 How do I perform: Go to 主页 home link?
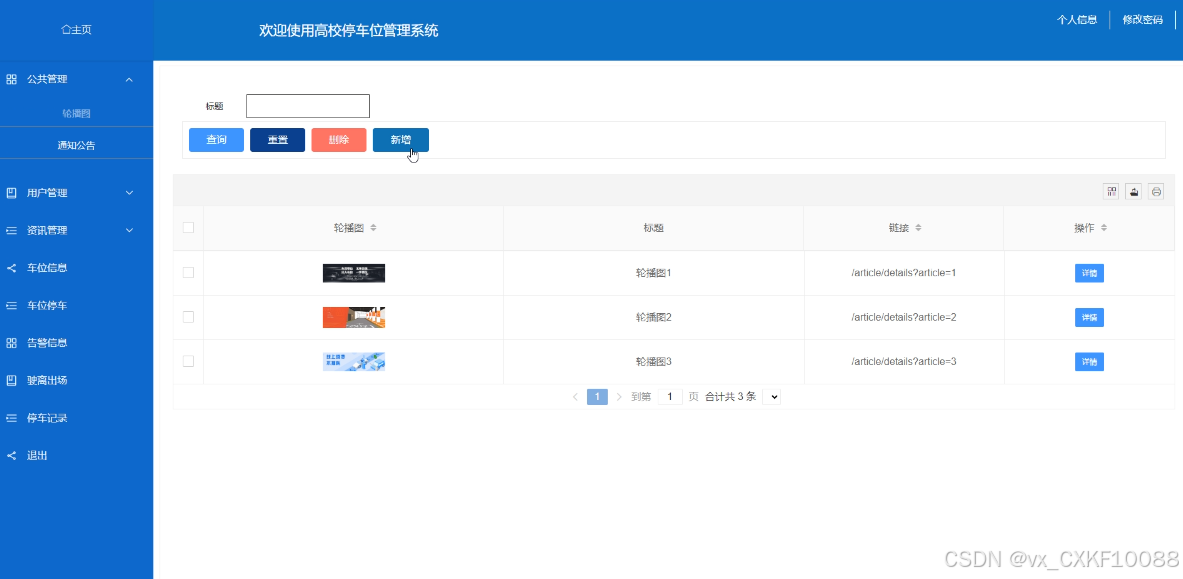(76, 29)
